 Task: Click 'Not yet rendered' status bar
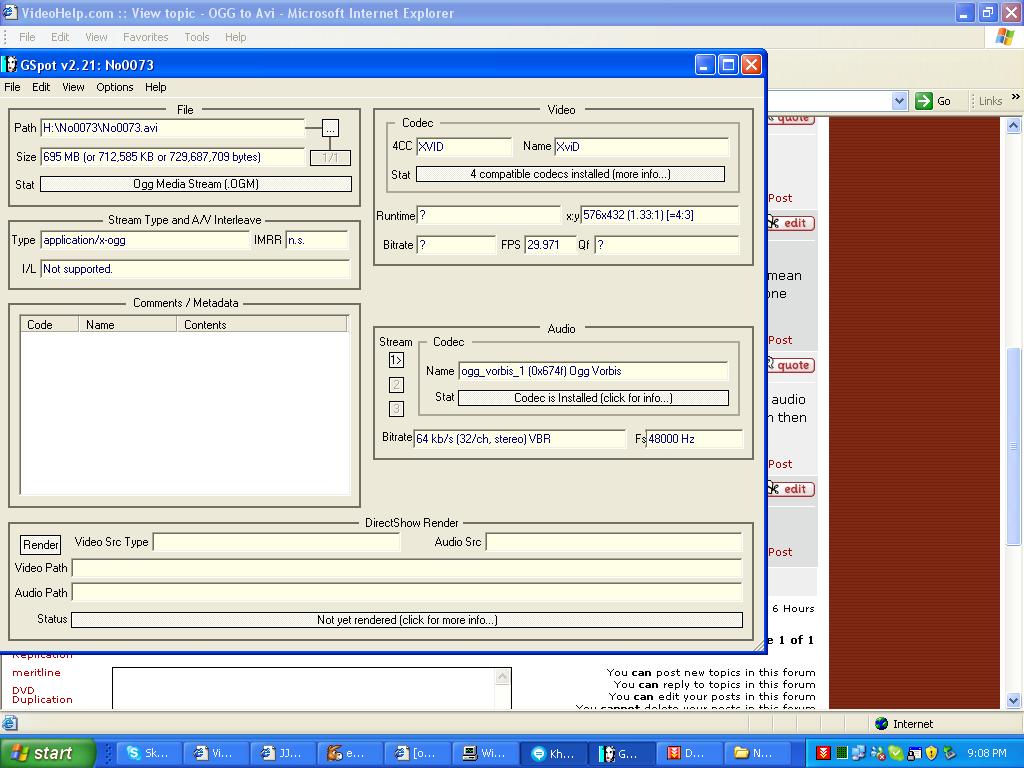point(407,620)
